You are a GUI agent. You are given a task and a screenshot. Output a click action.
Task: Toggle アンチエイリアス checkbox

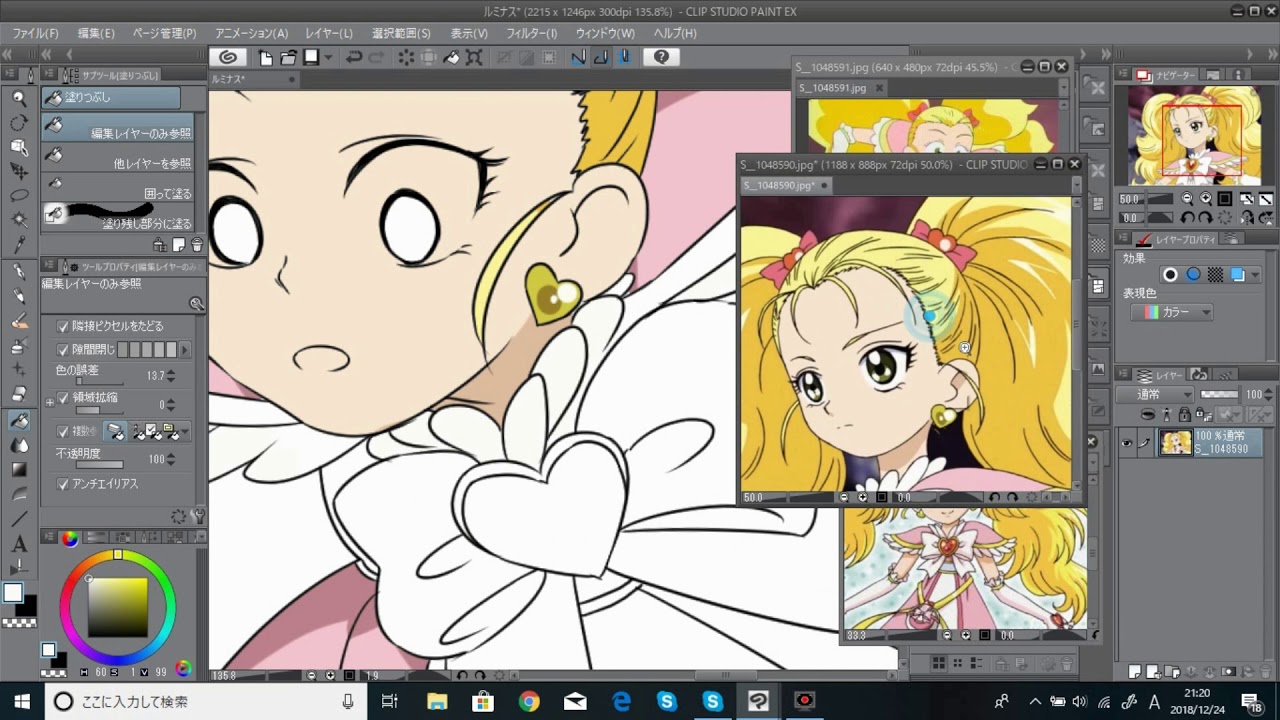tap(63, 484)
